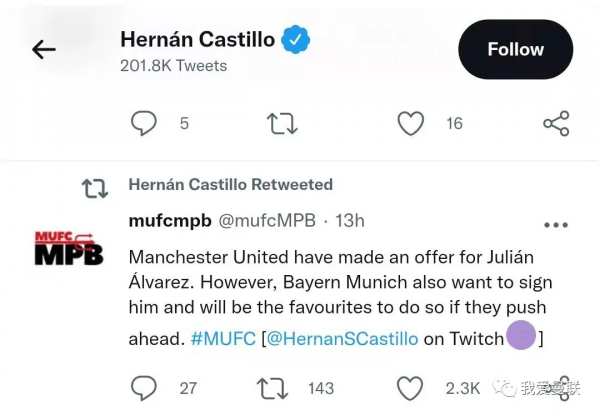The image size is (600, 415).
Task: Click the verified badge next to Hernán Castillo
Action: tap(295, 40)
